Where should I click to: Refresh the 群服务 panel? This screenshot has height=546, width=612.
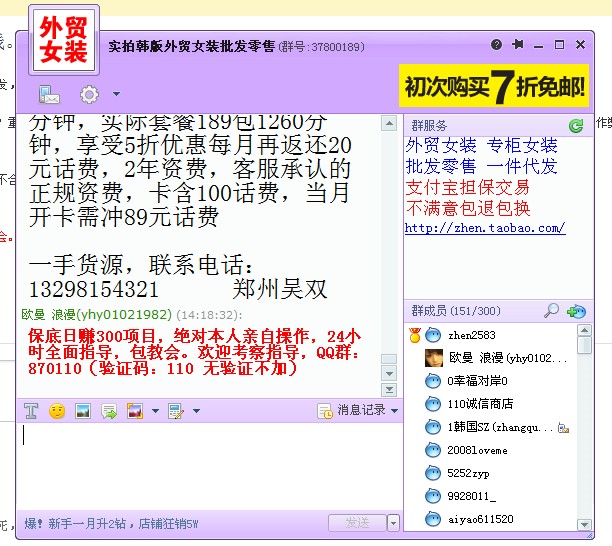click(576, 126)
